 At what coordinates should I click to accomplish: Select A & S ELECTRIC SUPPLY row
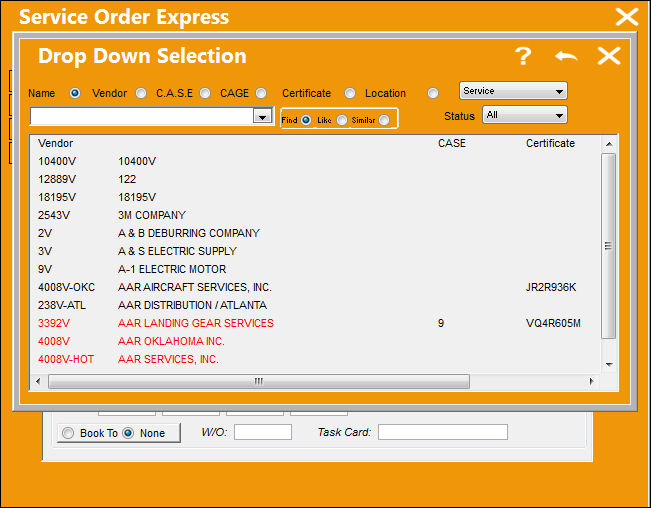tap(316, 251)
